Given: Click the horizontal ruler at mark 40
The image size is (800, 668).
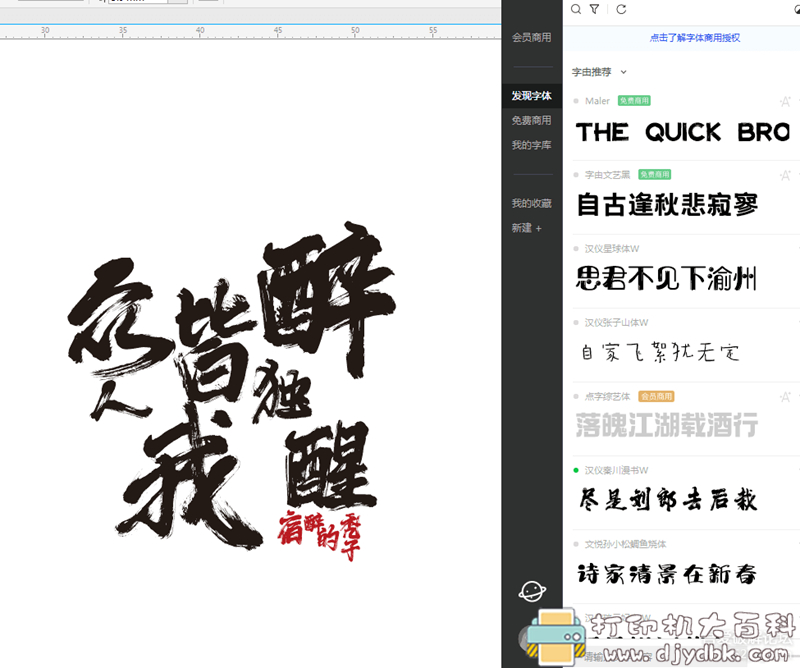Looking at the screenshot, I should click(x=200, y=31).
